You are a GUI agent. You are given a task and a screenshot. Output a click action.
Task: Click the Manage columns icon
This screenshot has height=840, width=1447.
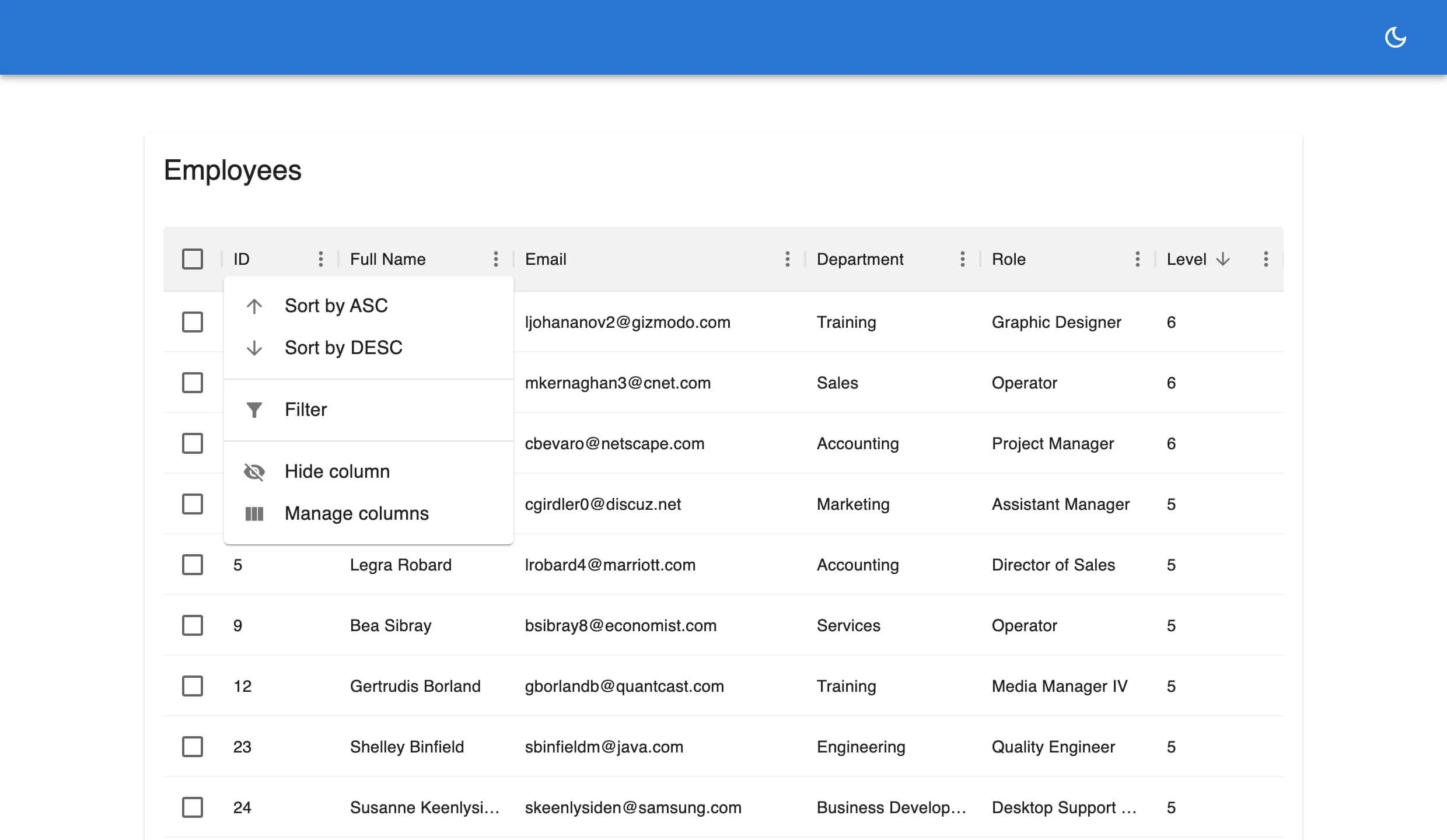(x=254, y=513)
